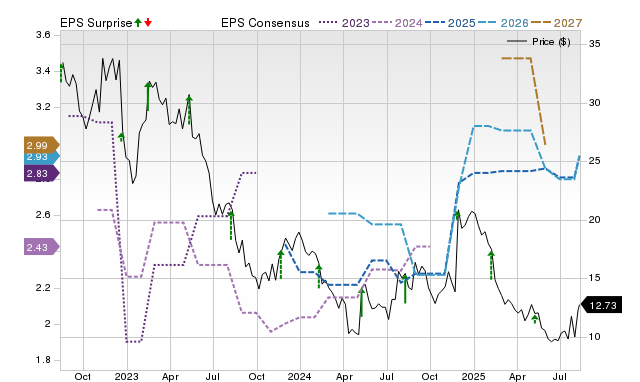Select the 2025 consensus legend entry
Viewport: 640px width, 382px height.
pos(450,23)
